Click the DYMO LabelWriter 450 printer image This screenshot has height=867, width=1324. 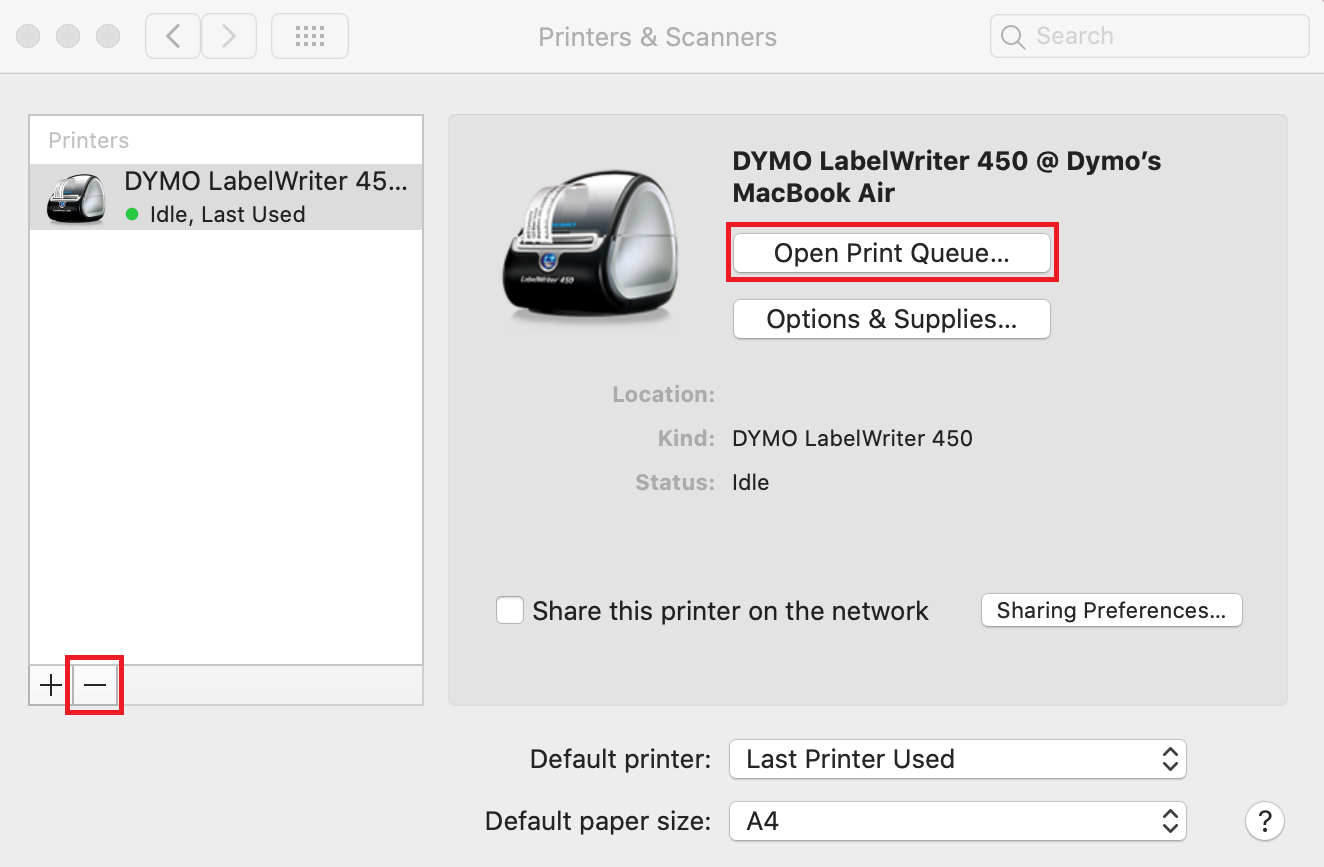coord(590,243)
